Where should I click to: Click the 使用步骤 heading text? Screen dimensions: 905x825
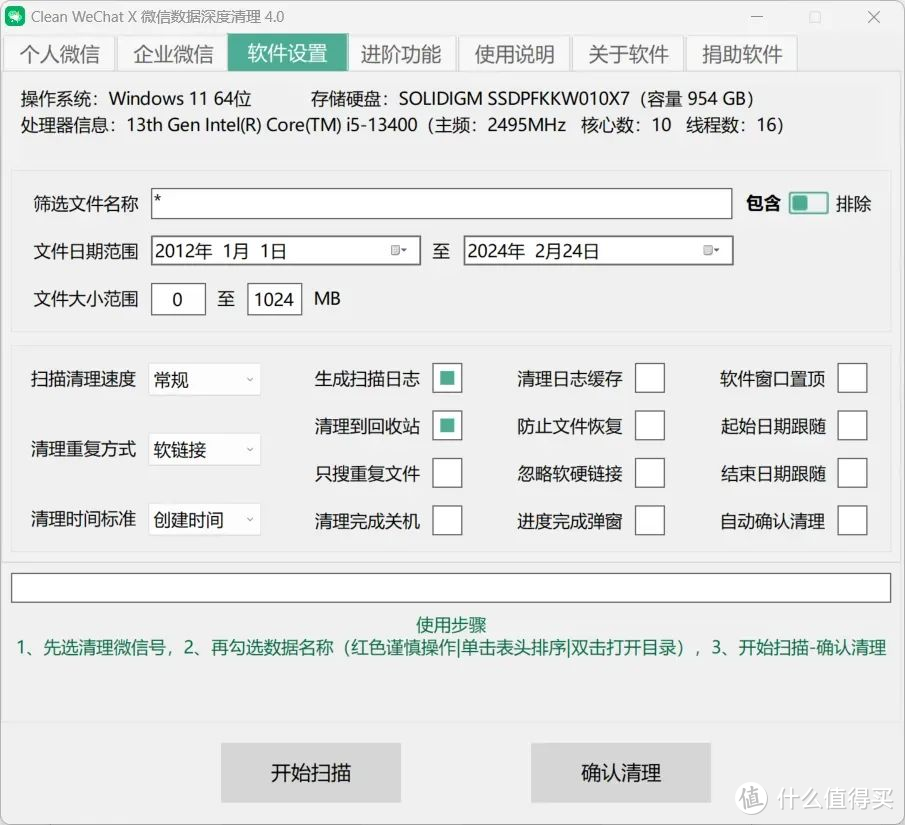pos(451,625)
